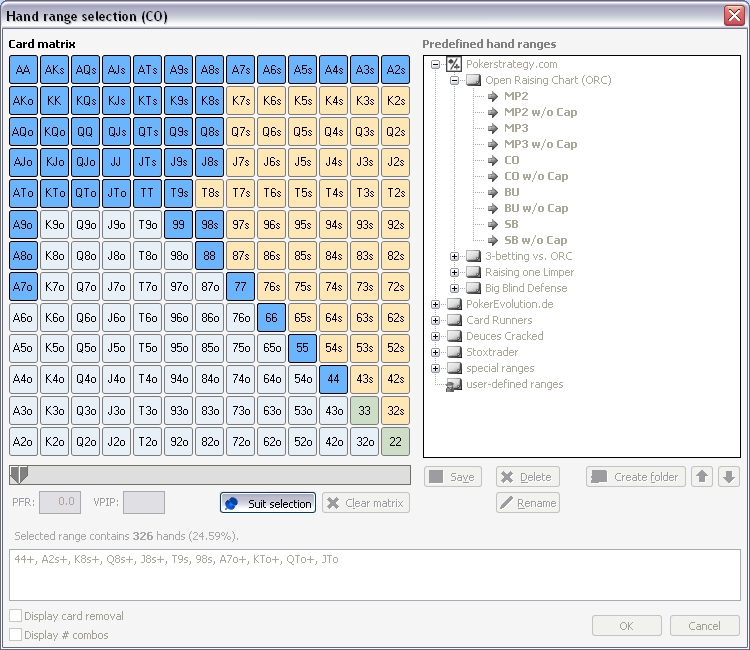Viewport: 750px width, 650px height.
Task: Toggle the A2s suited cell
Action: 396,70
